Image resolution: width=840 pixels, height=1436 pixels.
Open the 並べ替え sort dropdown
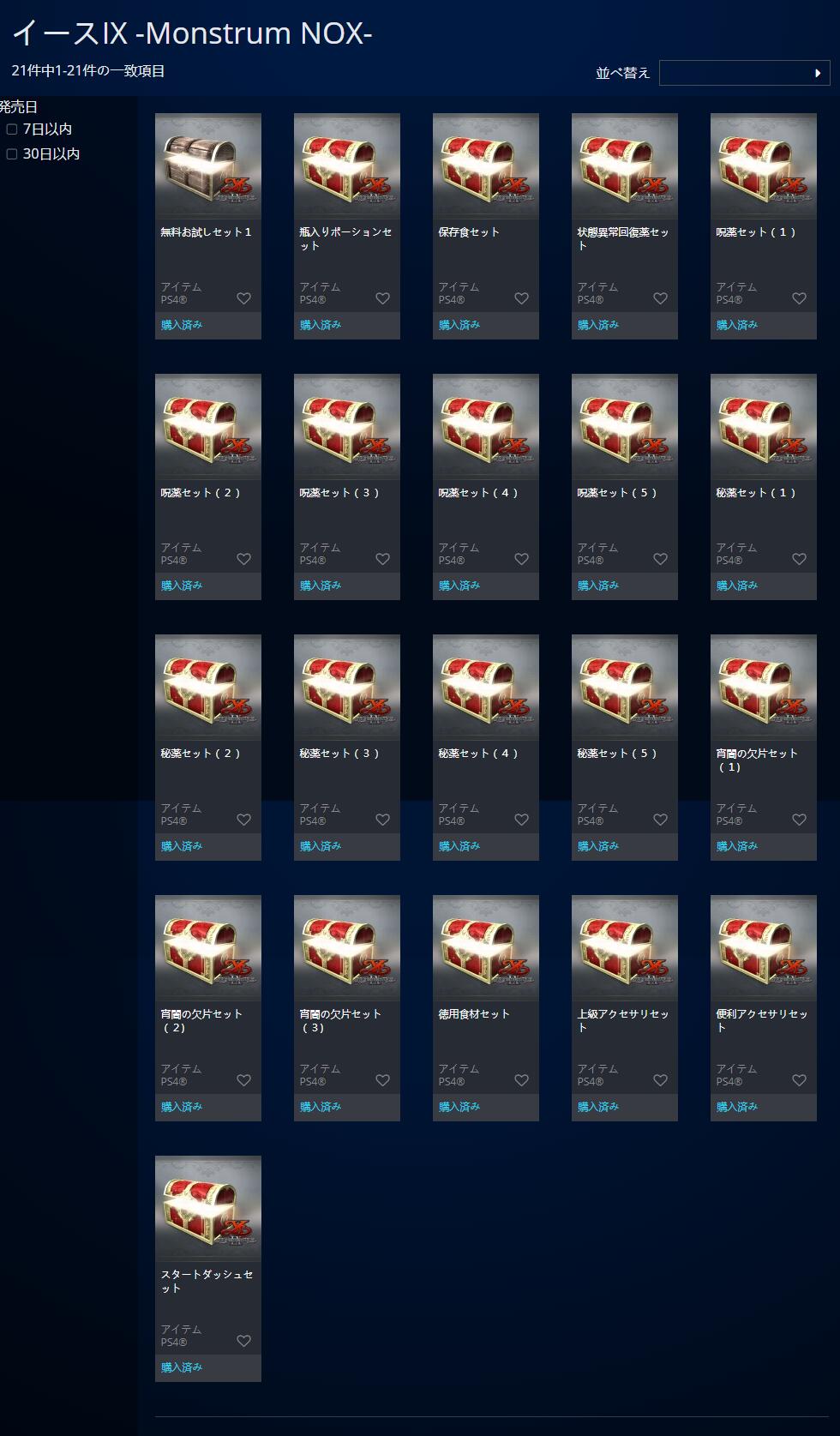coord(744,73)
